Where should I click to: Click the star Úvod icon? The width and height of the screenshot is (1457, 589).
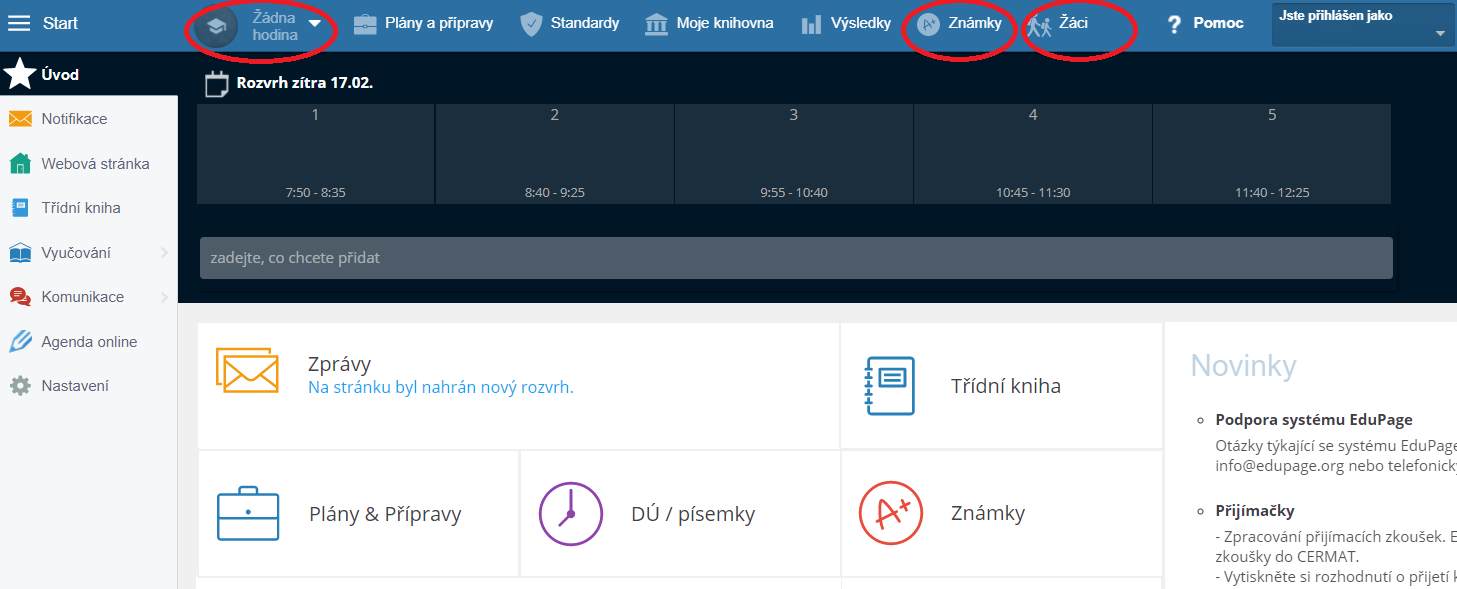20,74
